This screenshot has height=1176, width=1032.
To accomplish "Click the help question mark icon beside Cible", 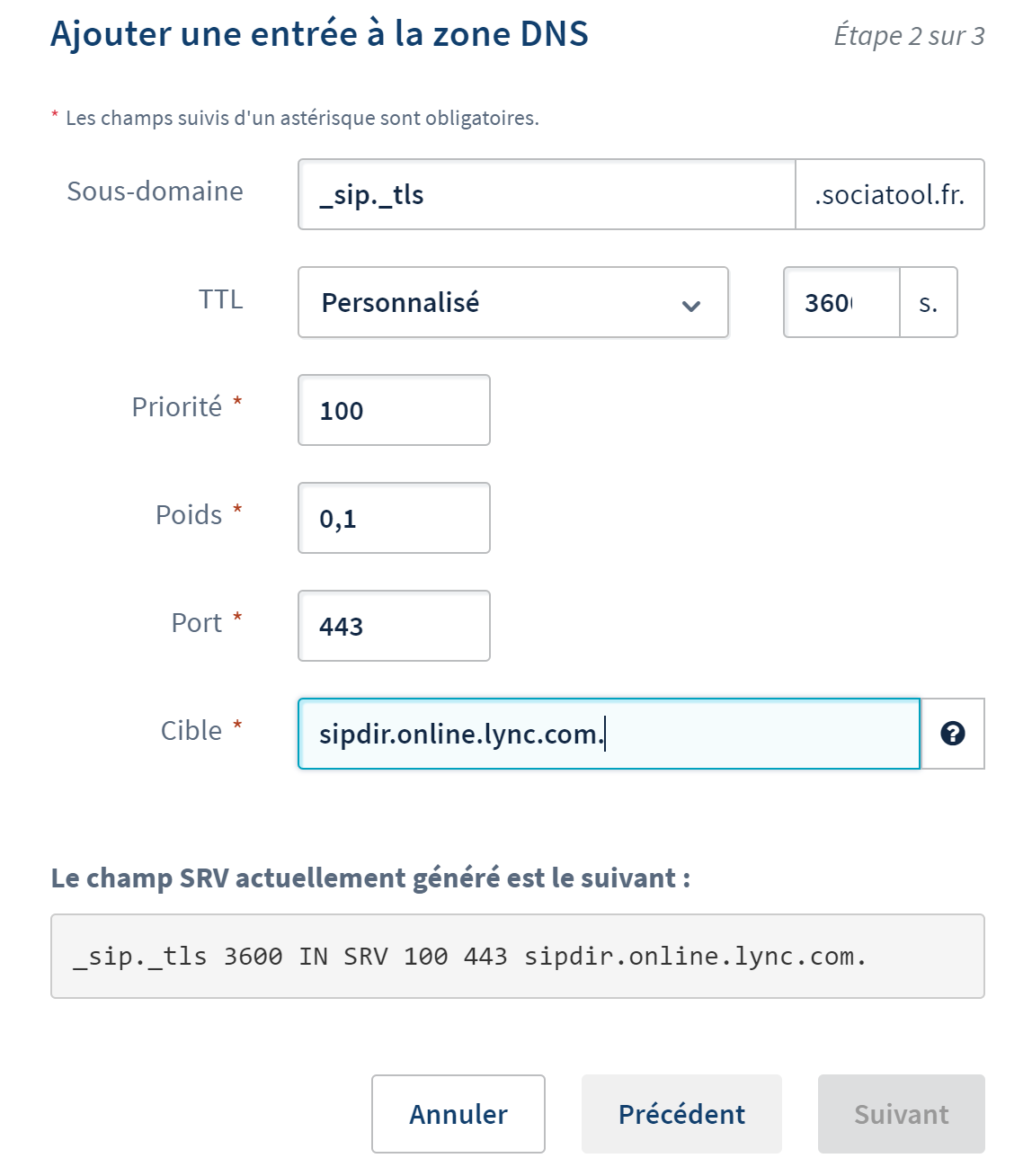I will click(x=952, y=734).
